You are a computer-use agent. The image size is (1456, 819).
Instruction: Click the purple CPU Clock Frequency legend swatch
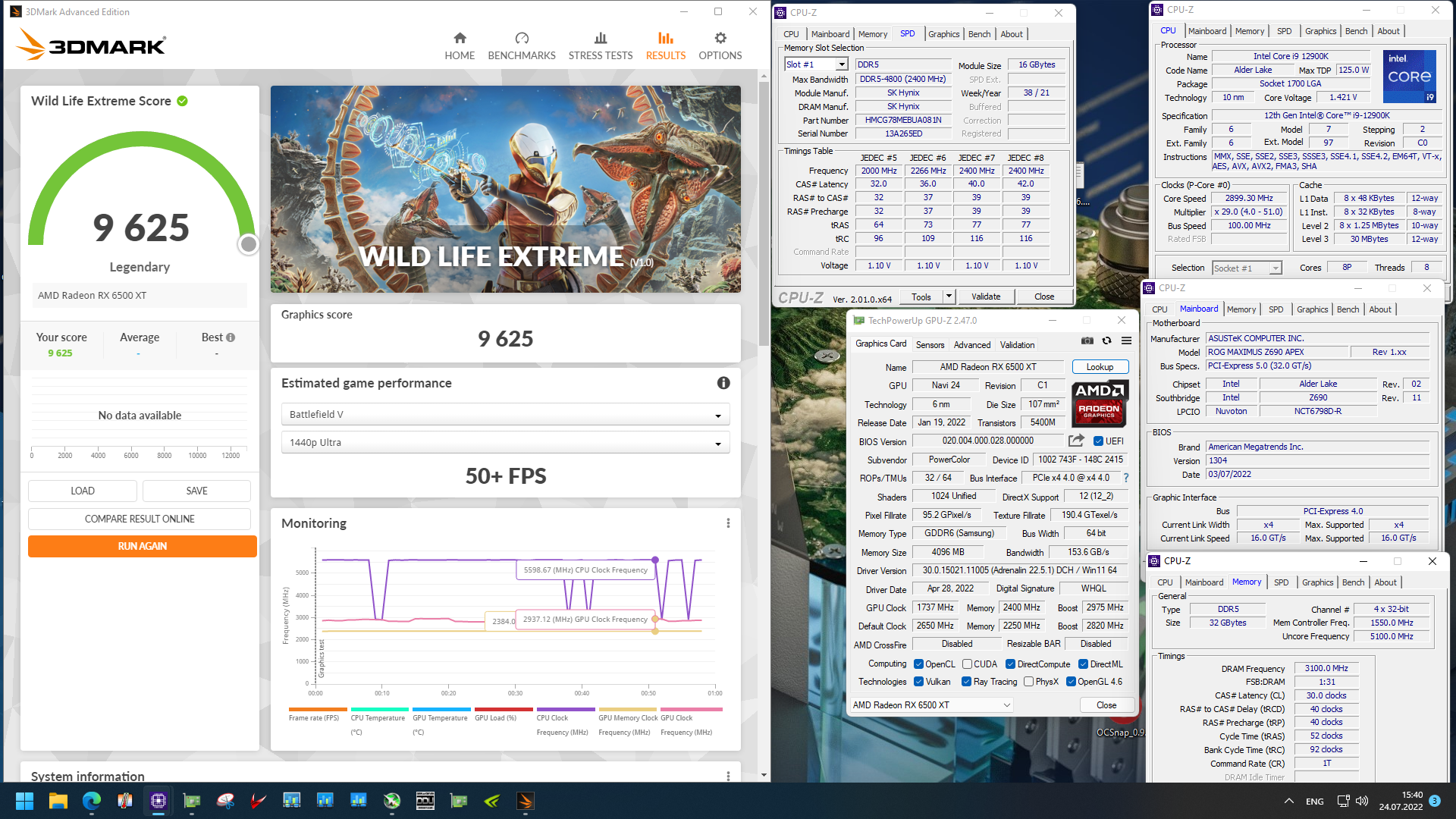pos(566,710)
